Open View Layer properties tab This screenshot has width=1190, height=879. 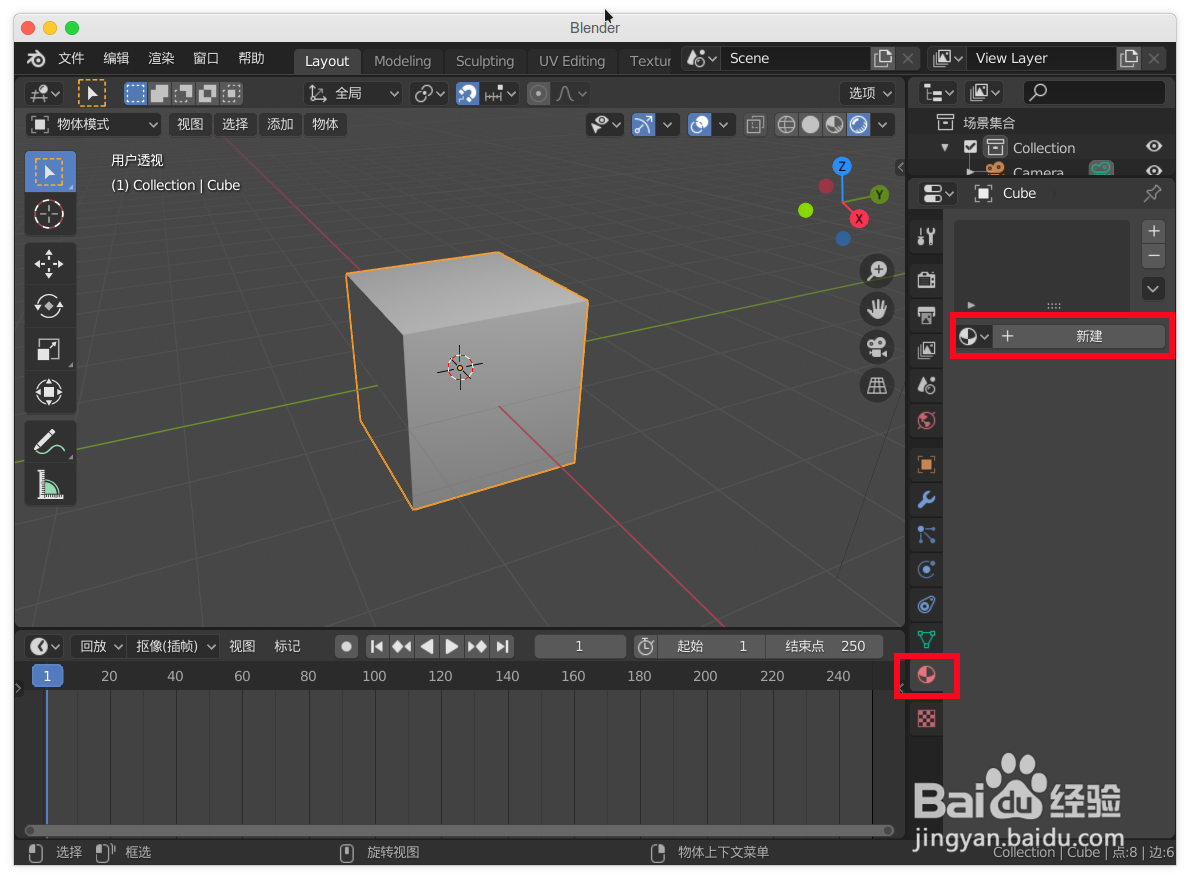point(927,350)
